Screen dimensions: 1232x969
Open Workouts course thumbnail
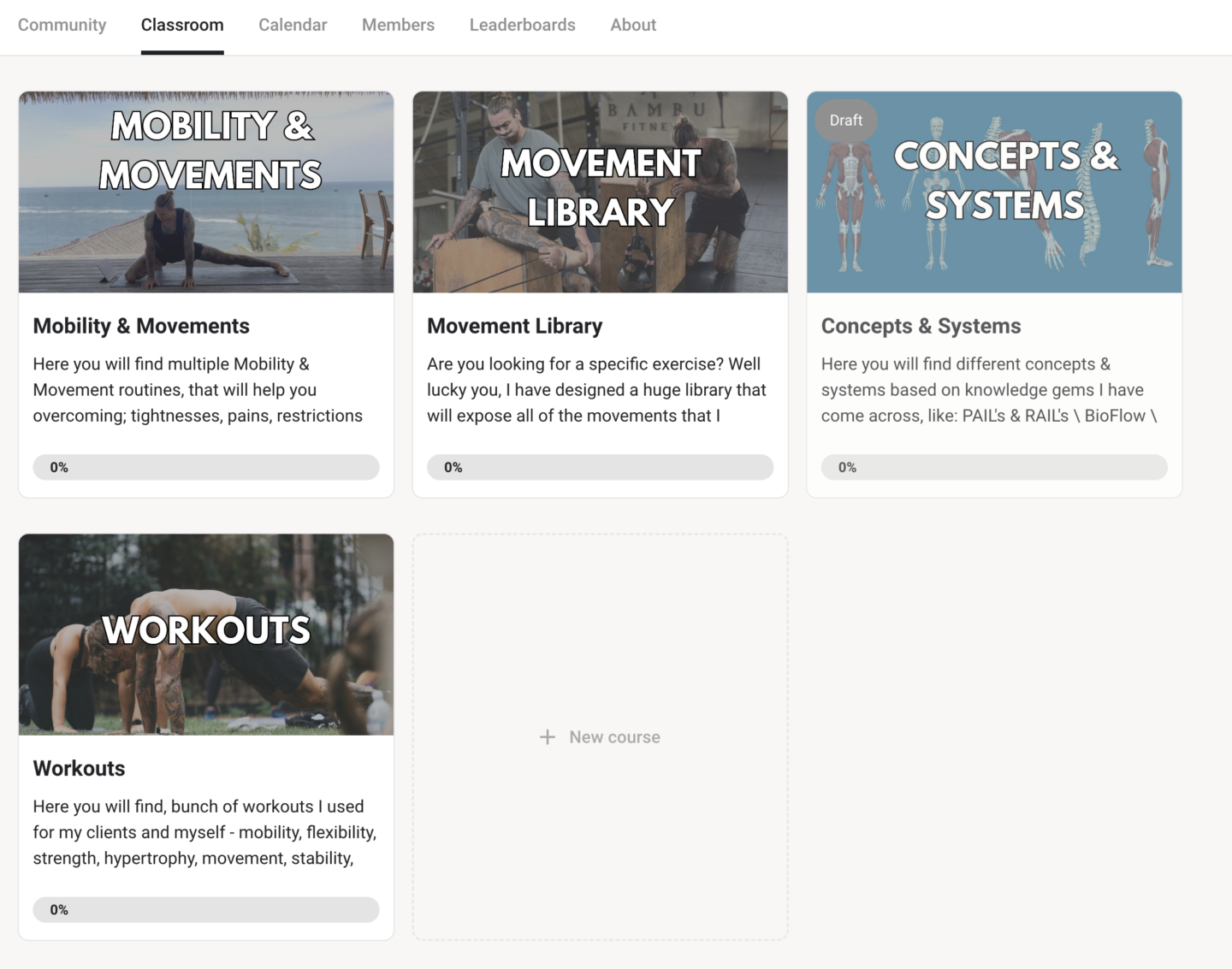206,635
